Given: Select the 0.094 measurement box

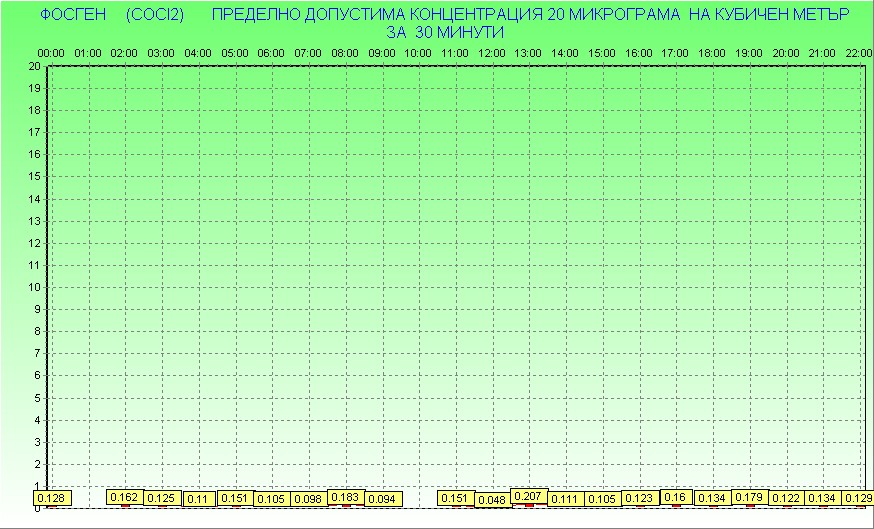Looking at the screenshot, I should (x=382, y=499).
